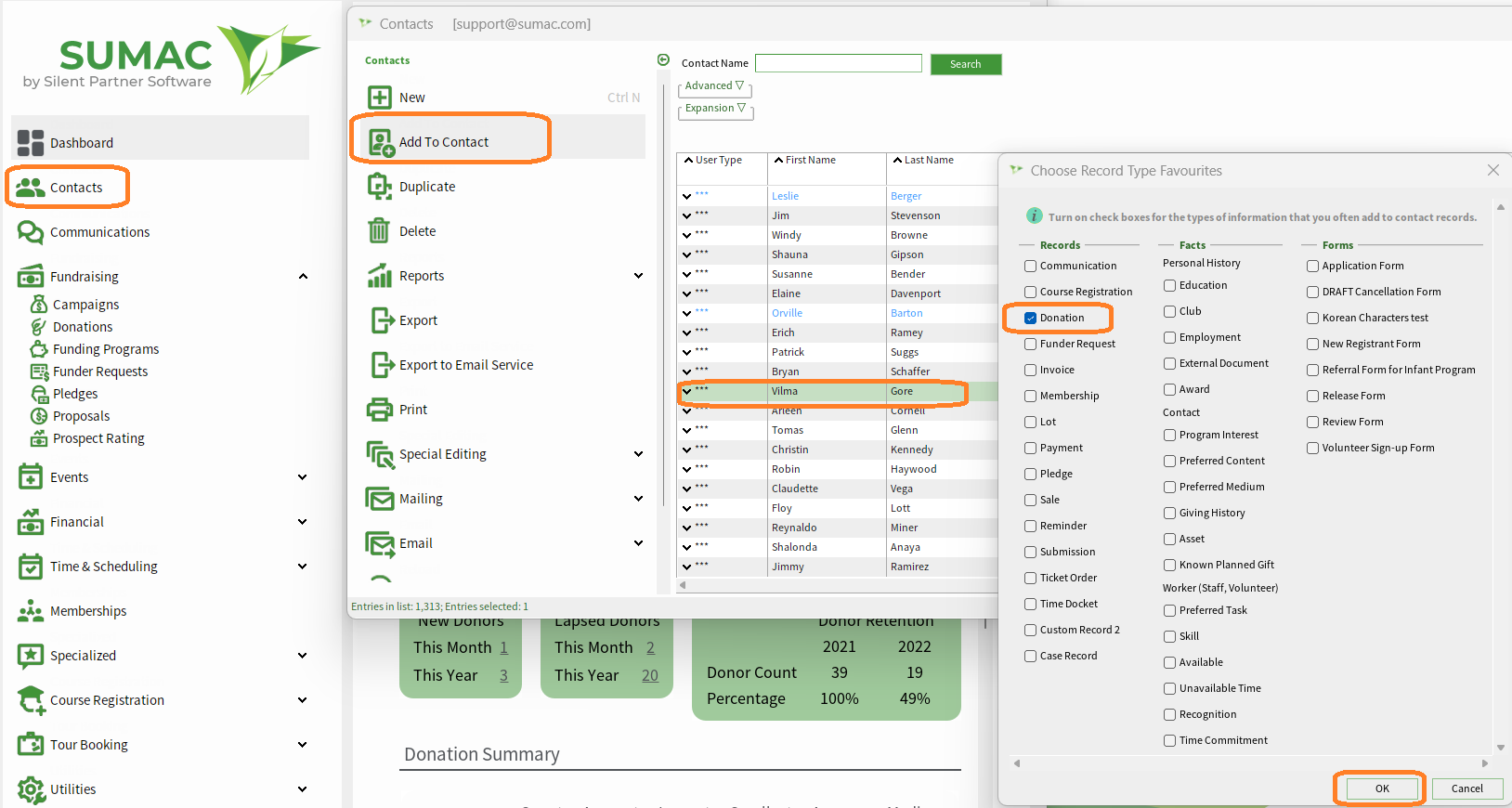1512x808 pixels.
Task: Open New Donors This Year link 3
Action: point(504,676)
